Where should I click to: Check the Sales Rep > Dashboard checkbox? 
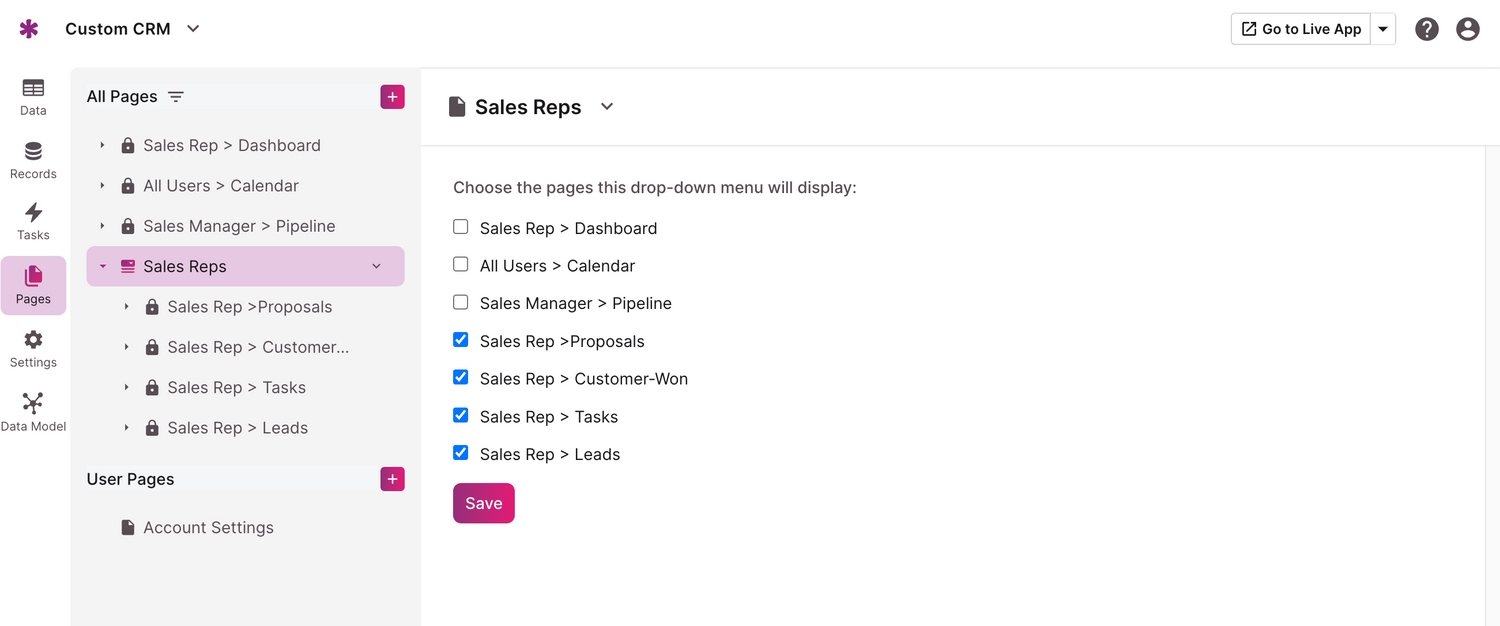pyautogui.click(x=461, y=227)
